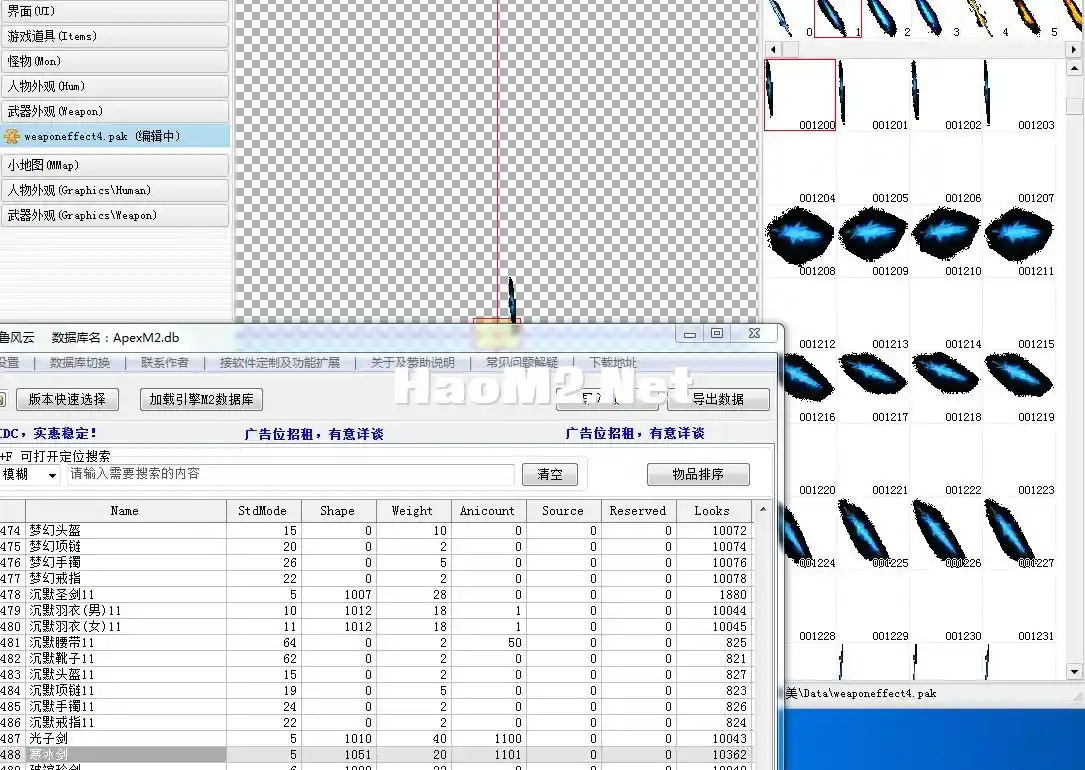Open 游戏道具(Items) category
Viewport: 1085px width, 770px height.
[115, 36]
